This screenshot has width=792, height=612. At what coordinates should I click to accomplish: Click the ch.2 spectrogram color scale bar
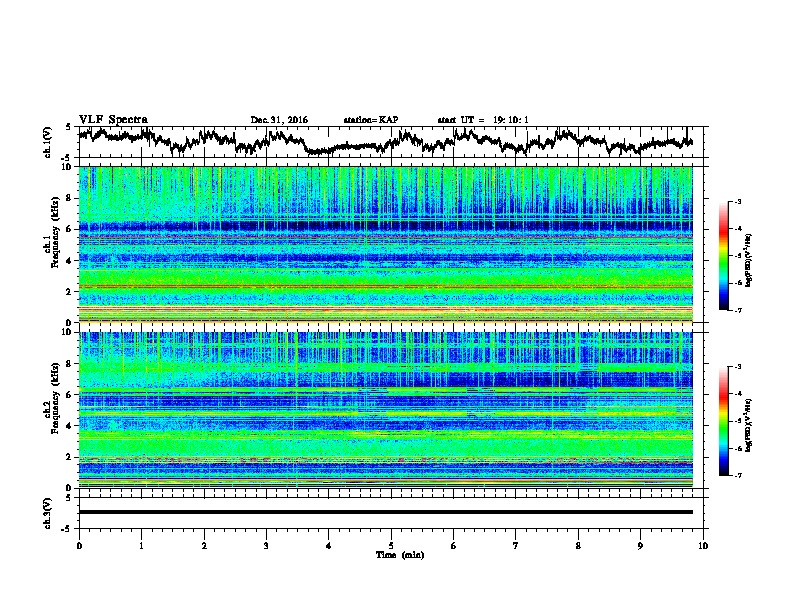723,421
